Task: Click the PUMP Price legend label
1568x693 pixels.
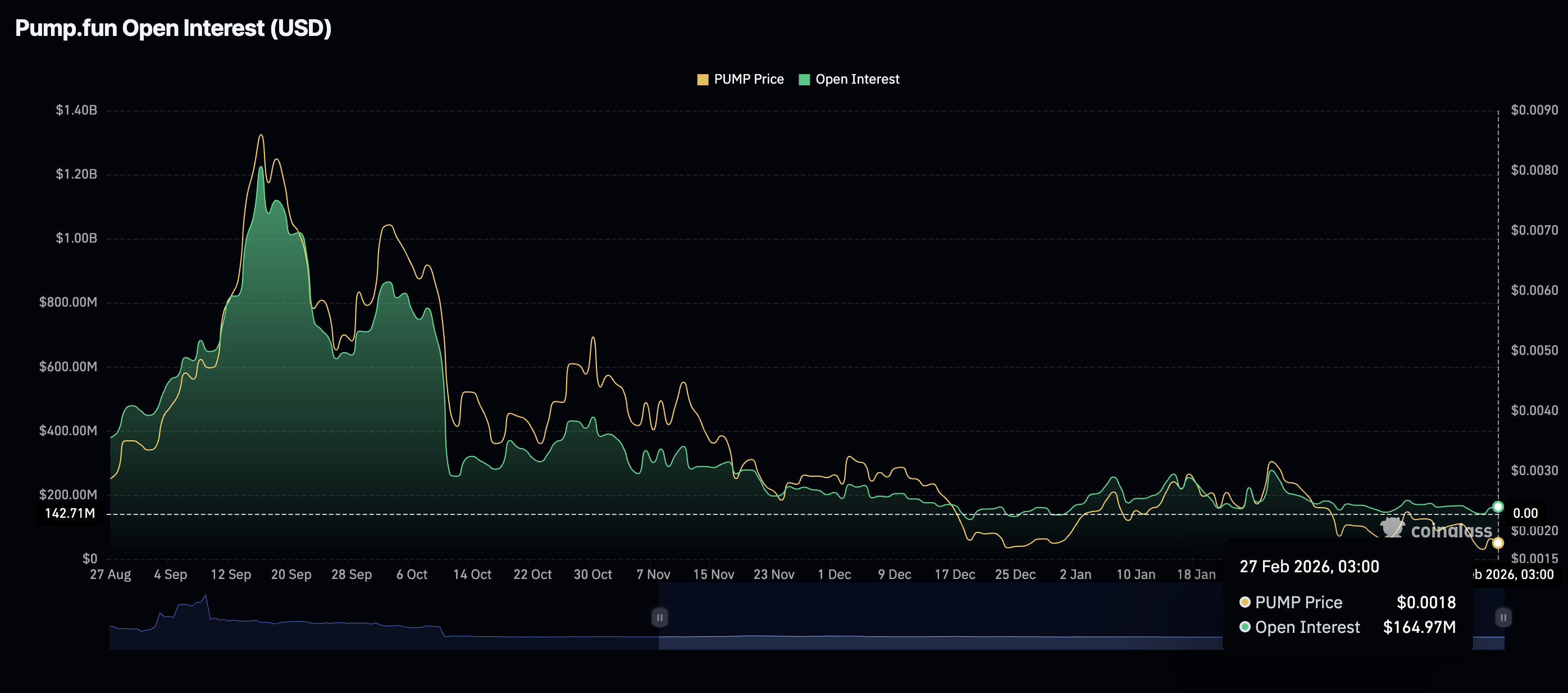Action: pyautogui.click(x=748, y=80)
